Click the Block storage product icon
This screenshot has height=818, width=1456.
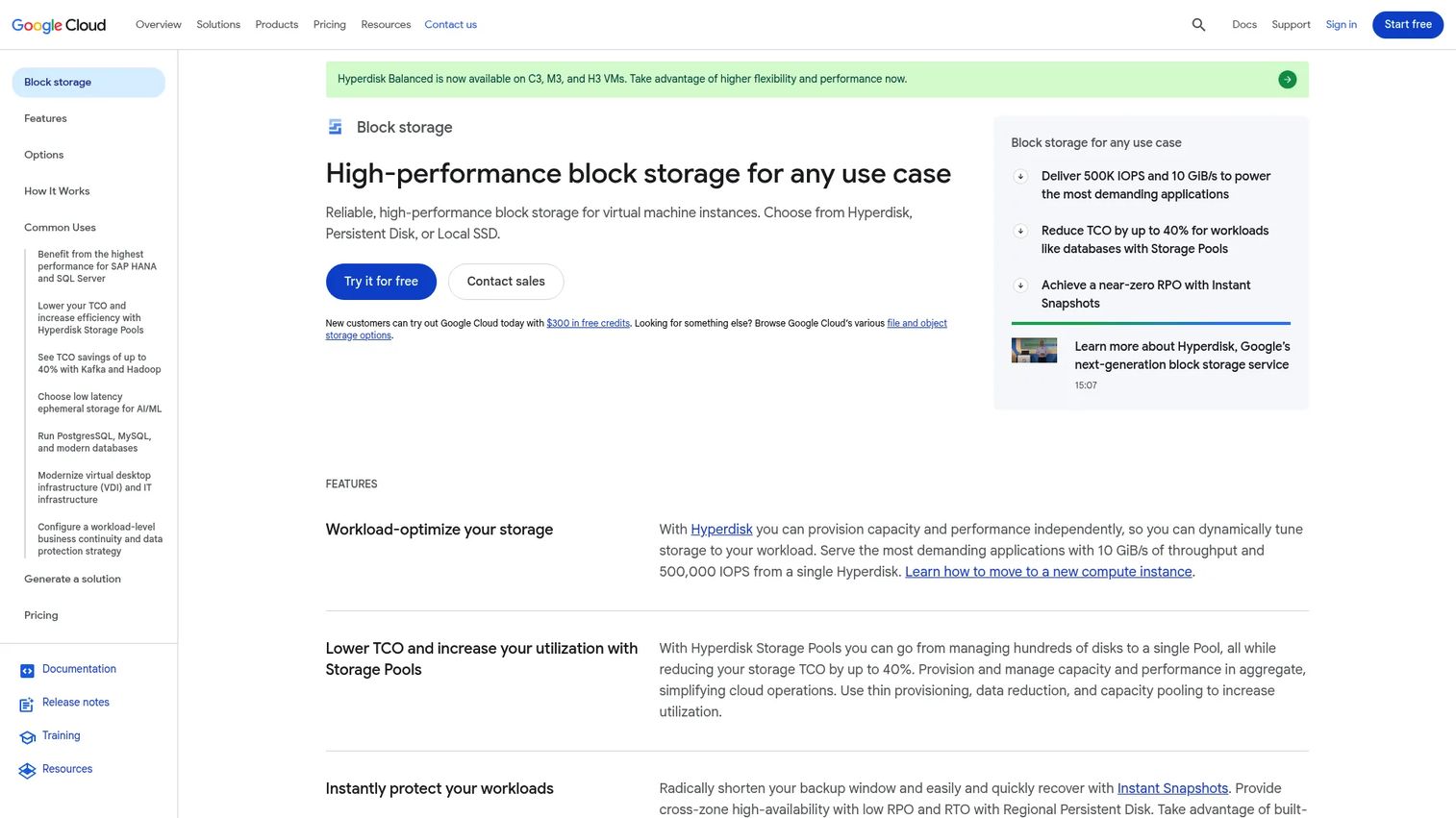pyautogui.click(x=335, y=127)
